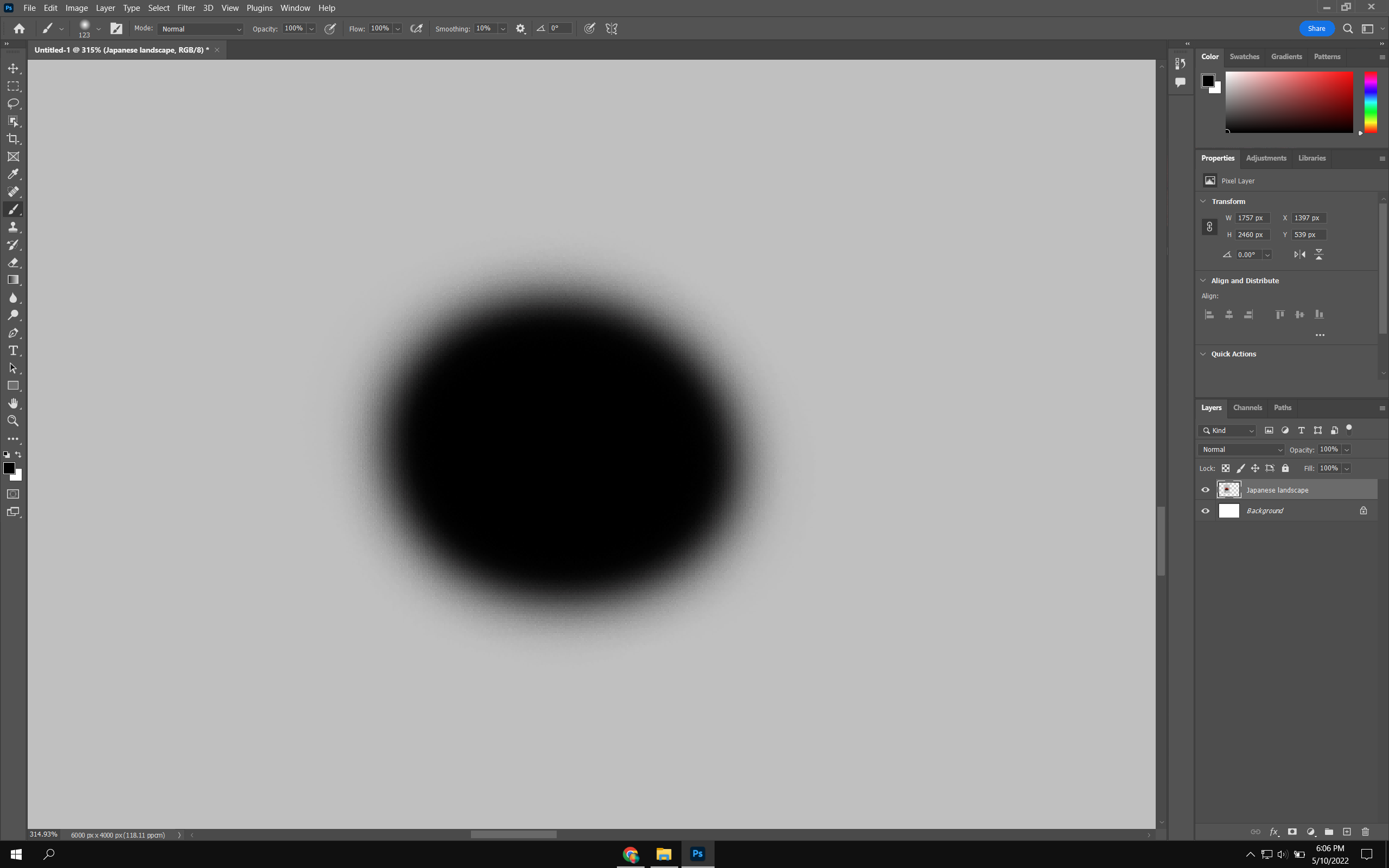Click the airbrush toggle in options bar
This screenshot has width=1389, height=868.
click(x=416, y=28)
